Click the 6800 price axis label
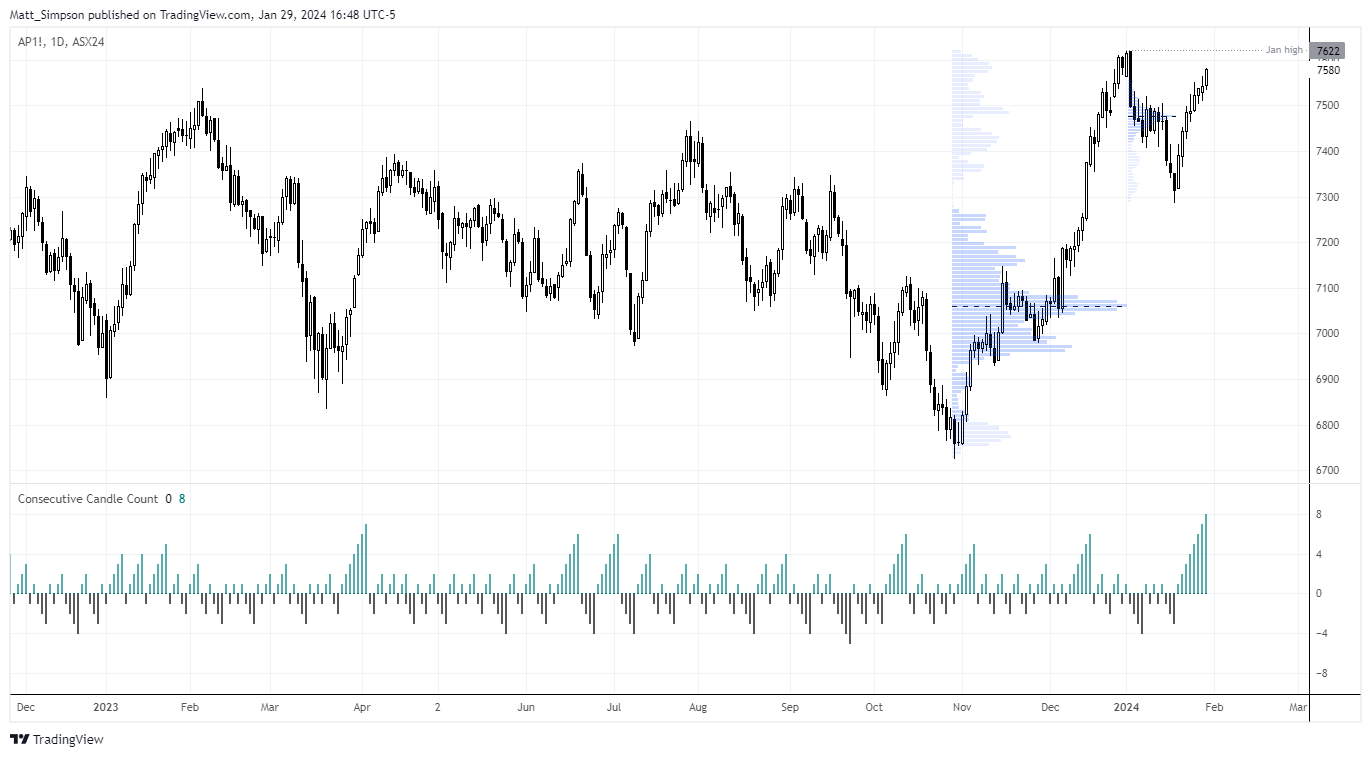 point(1329,425)
